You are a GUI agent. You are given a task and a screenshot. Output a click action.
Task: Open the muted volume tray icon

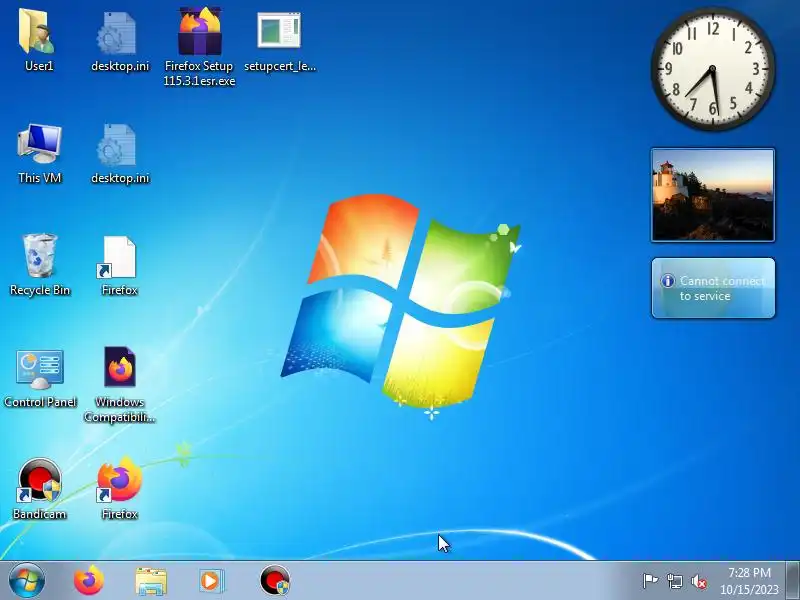tap(698, 581)
